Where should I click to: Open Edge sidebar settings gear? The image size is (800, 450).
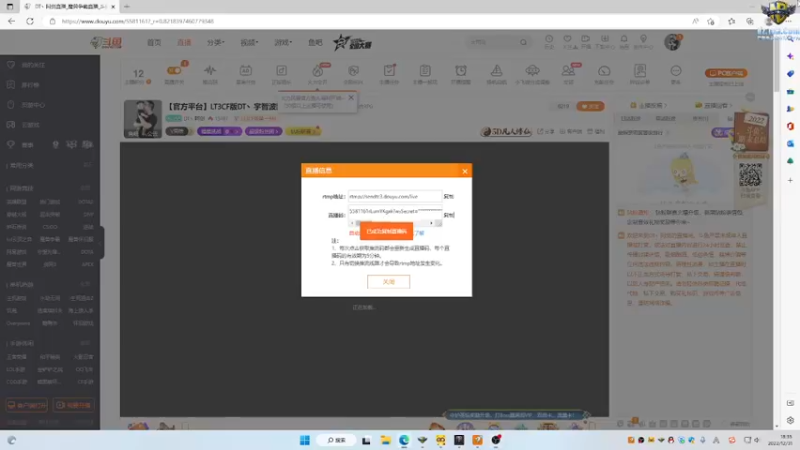click(x=790, y=420)
